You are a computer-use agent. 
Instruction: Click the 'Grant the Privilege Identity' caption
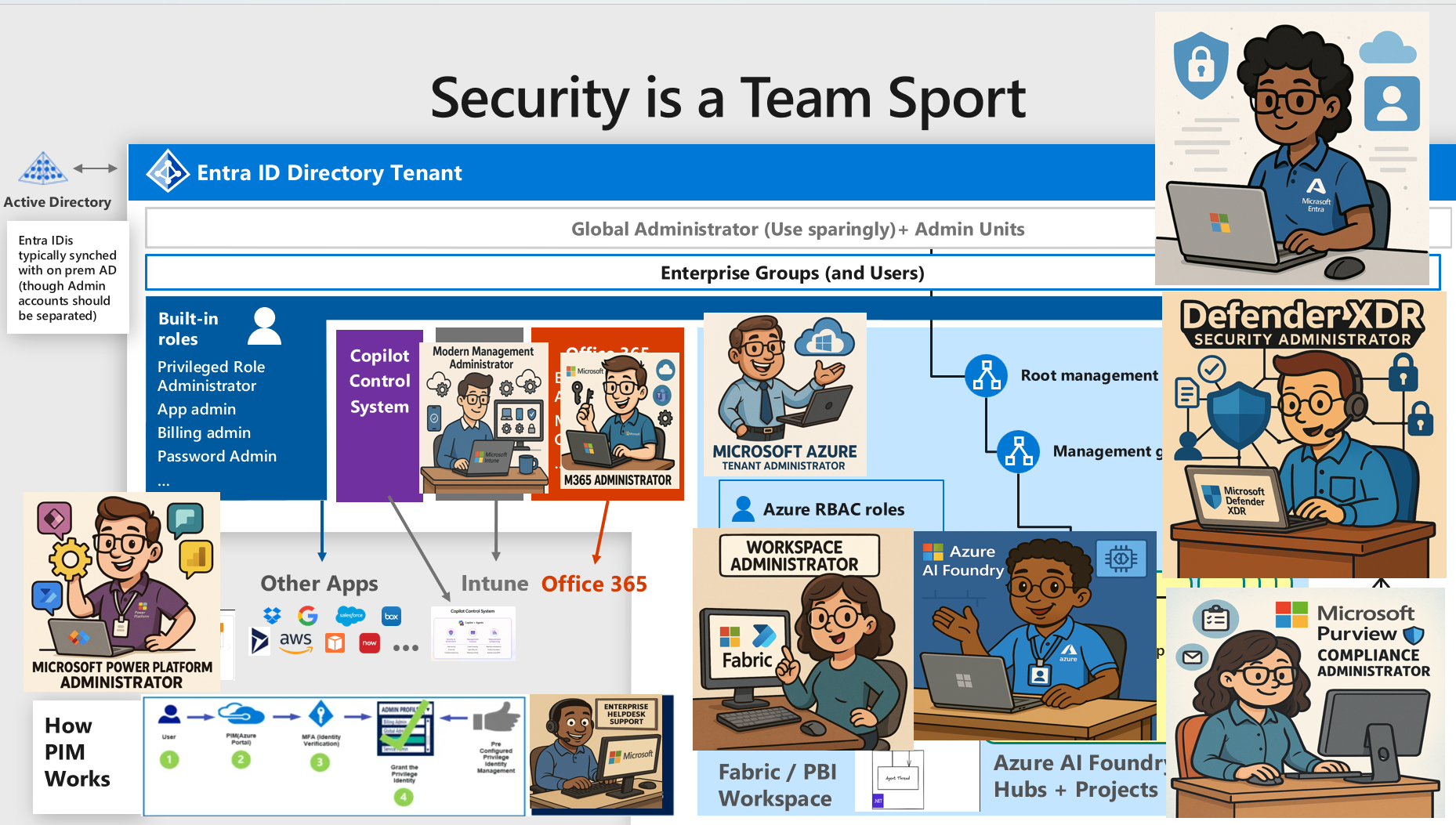(404, 774)
